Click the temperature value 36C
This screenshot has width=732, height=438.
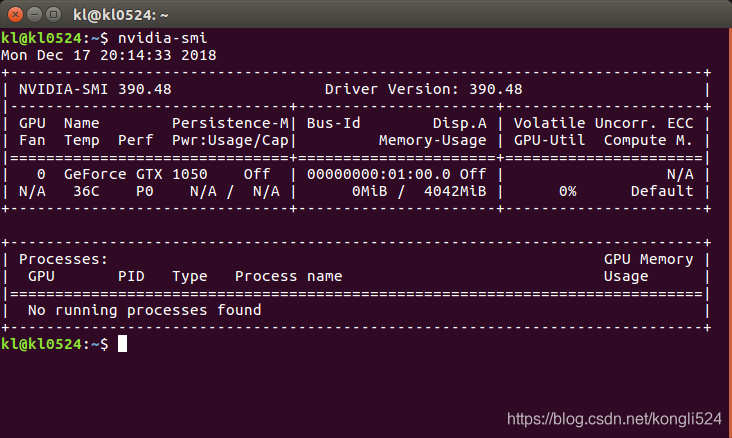(86, 191)
